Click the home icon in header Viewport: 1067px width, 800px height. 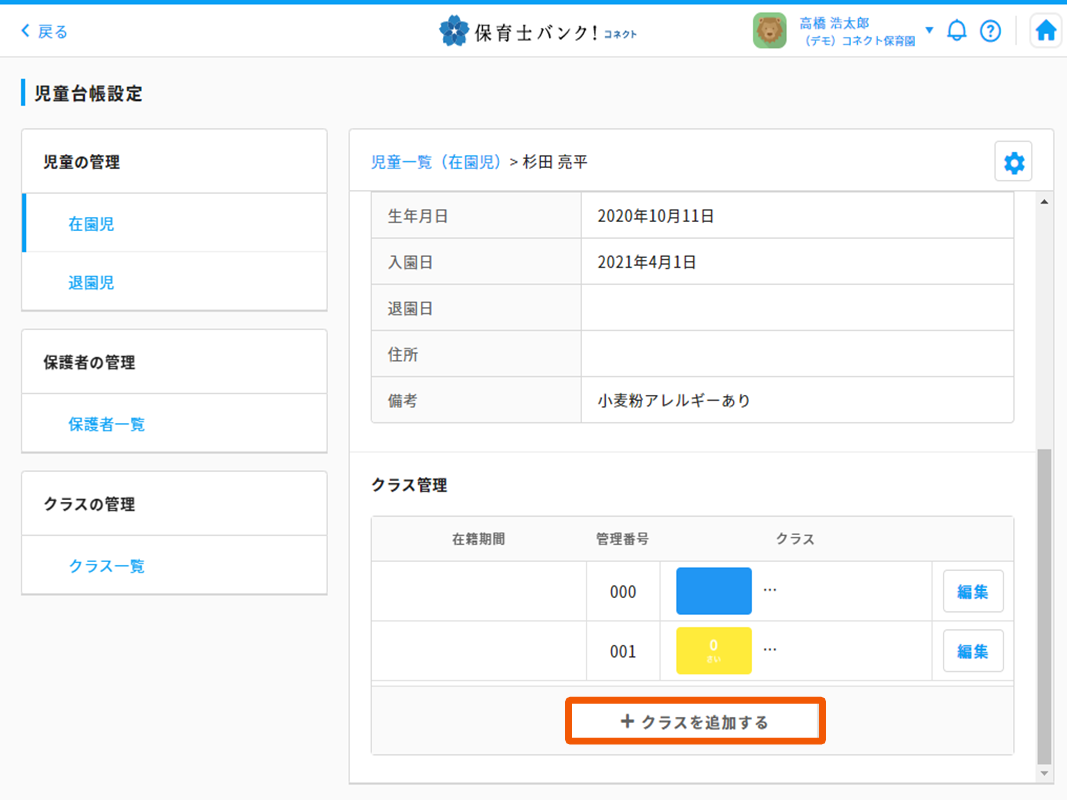pos(1046,31)
